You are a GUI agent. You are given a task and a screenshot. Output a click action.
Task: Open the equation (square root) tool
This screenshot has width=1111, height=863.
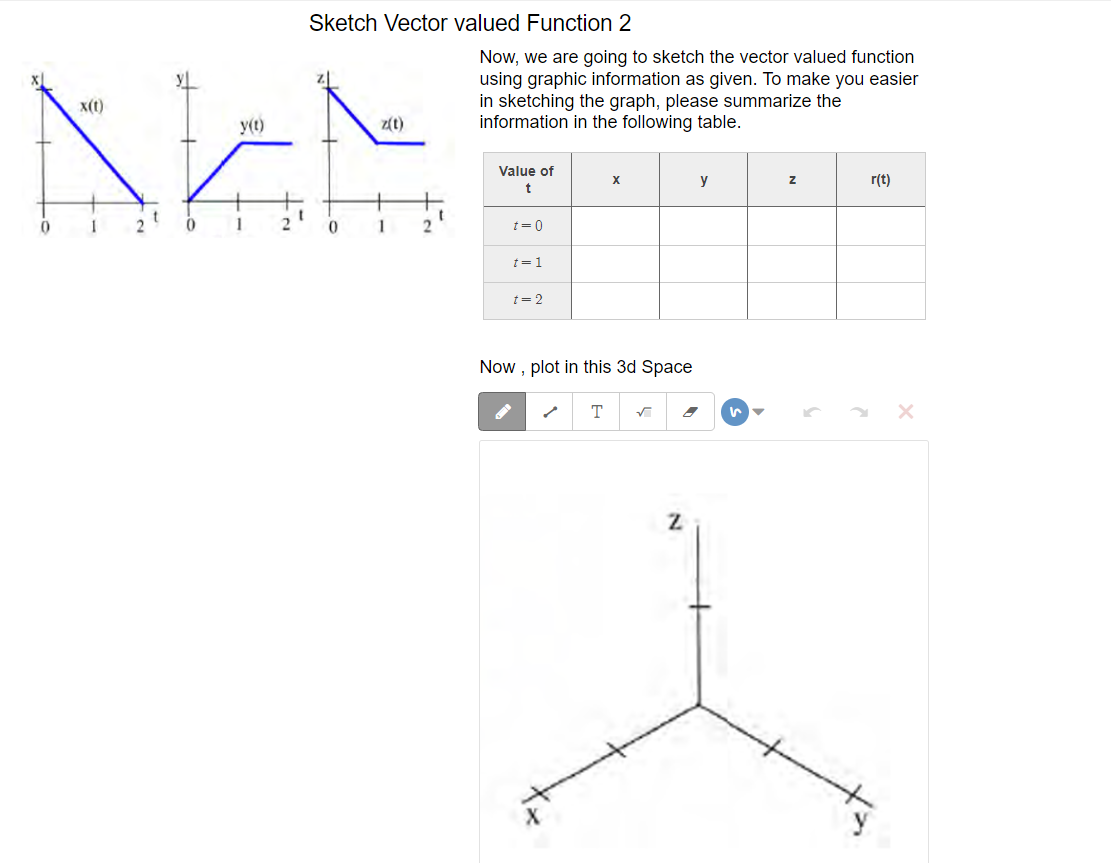[642, 411]
